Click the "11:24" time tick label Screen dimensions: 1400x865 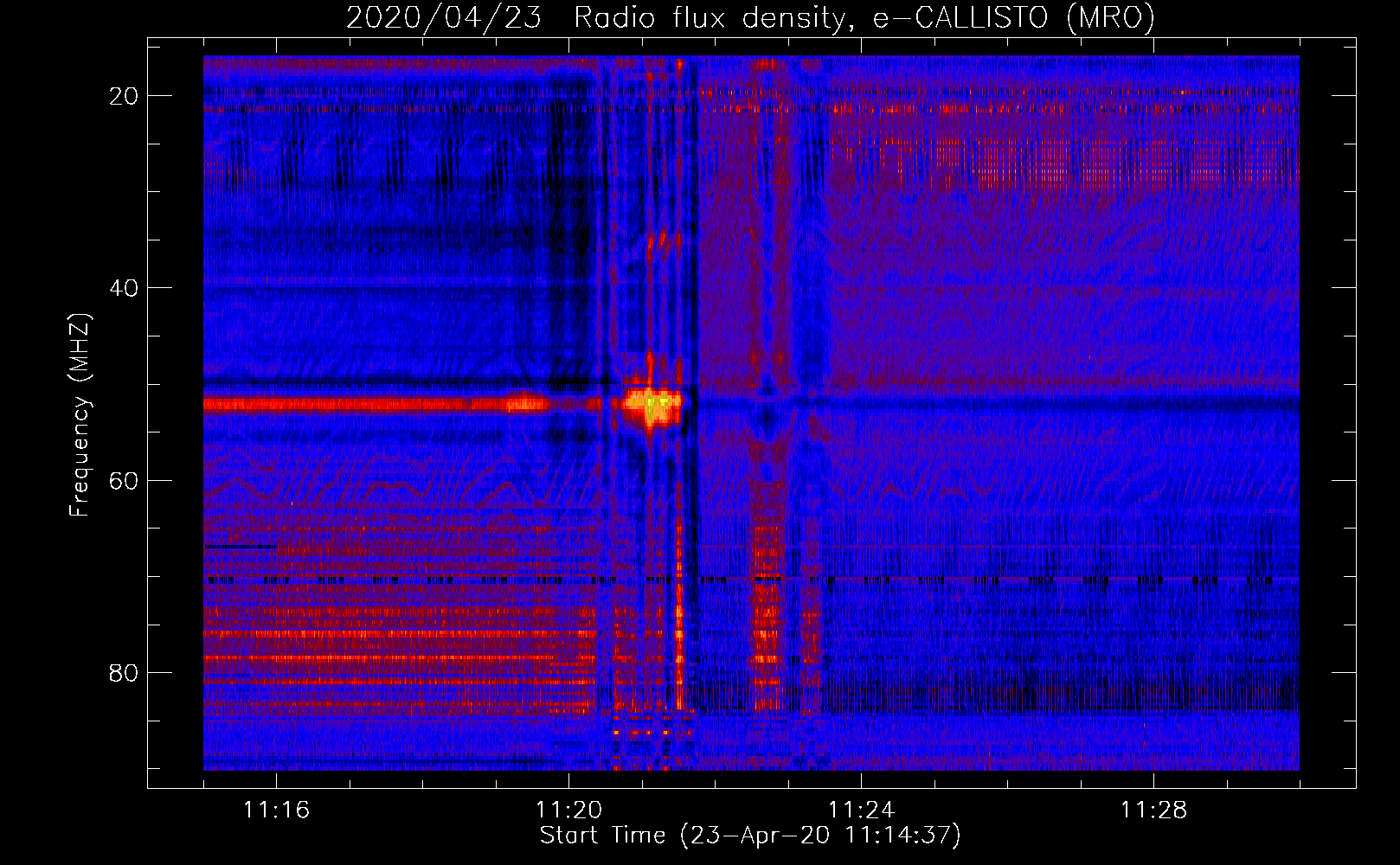(x=861, y=810)
